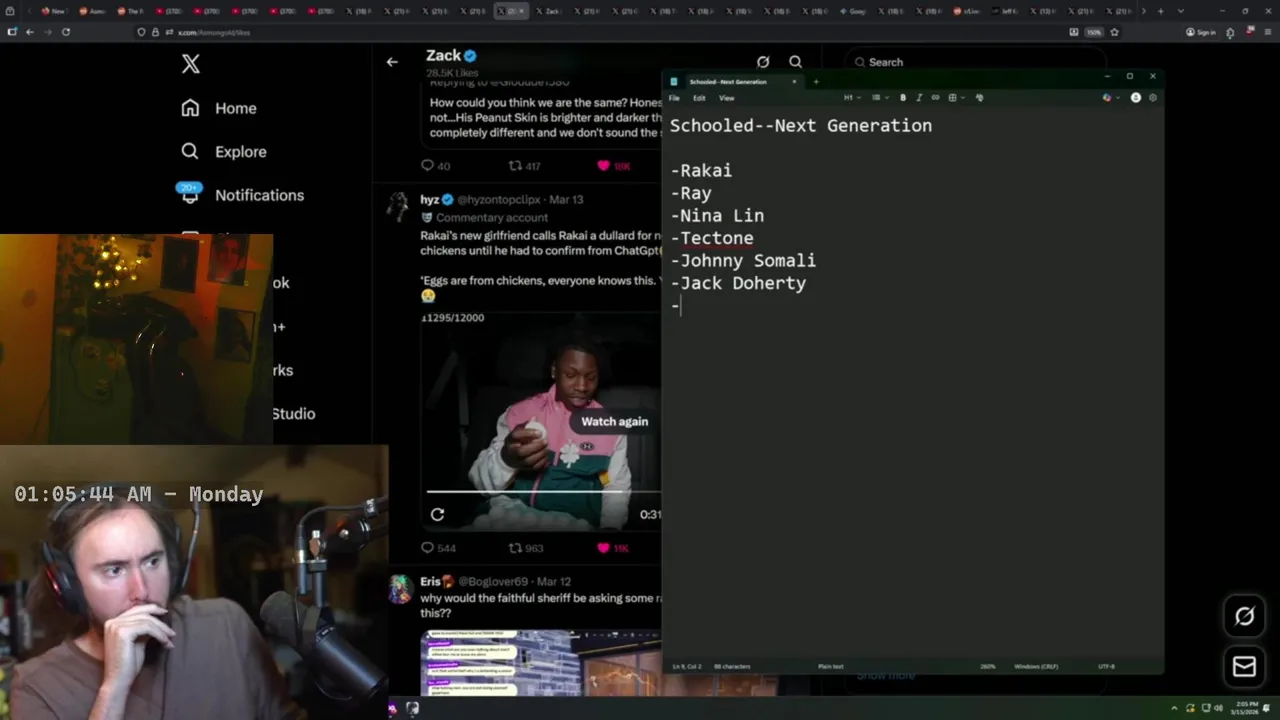Click the 'Johnny Somali' line in Notepad
Image resolution: width=1280 pixels, height=720 pixels.
tap(743, 261)
